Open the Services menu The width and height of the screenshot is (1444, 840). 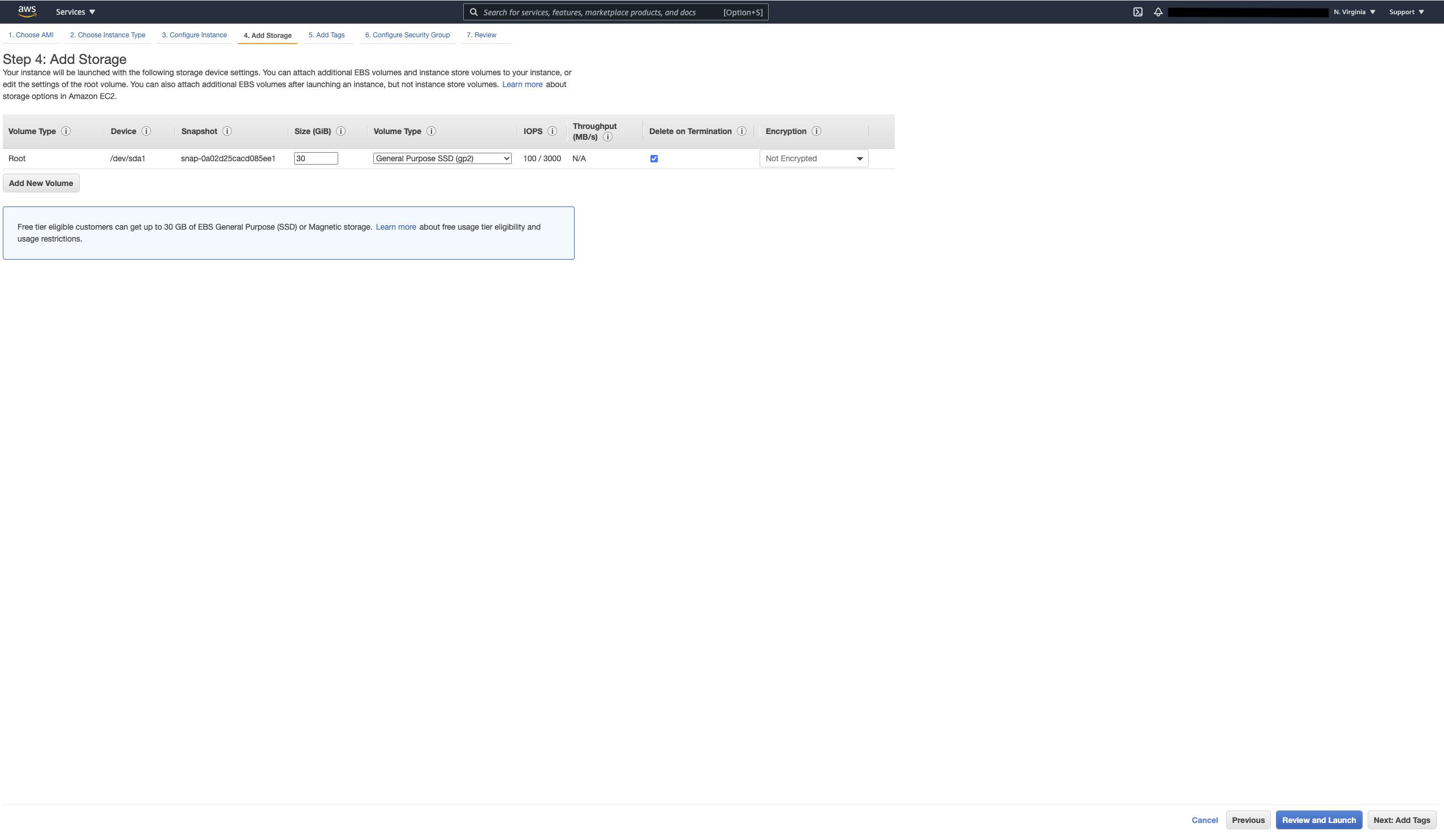point(75,12)
